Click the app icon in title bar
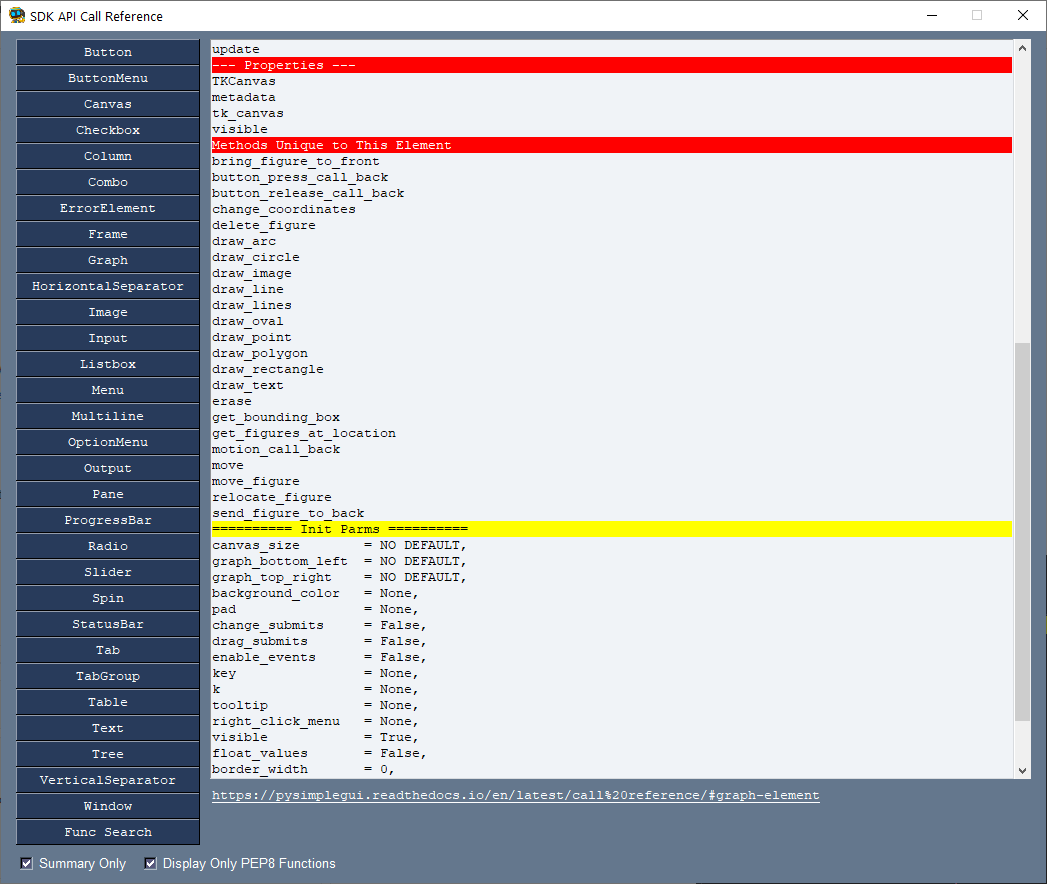The height and width of the screenshot is (884, 1047). [x=17, y=15]
